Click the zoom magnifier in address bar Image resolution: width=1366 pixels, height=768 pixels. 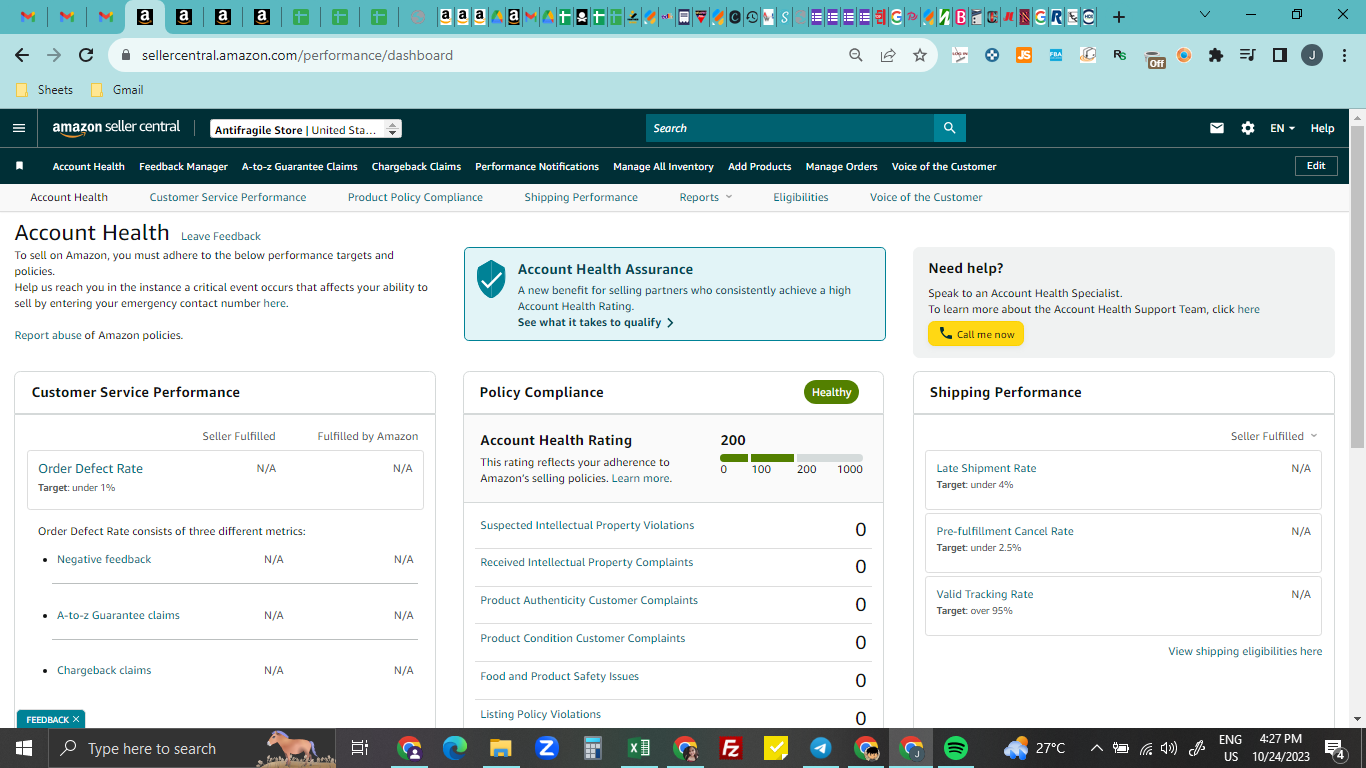856,55
